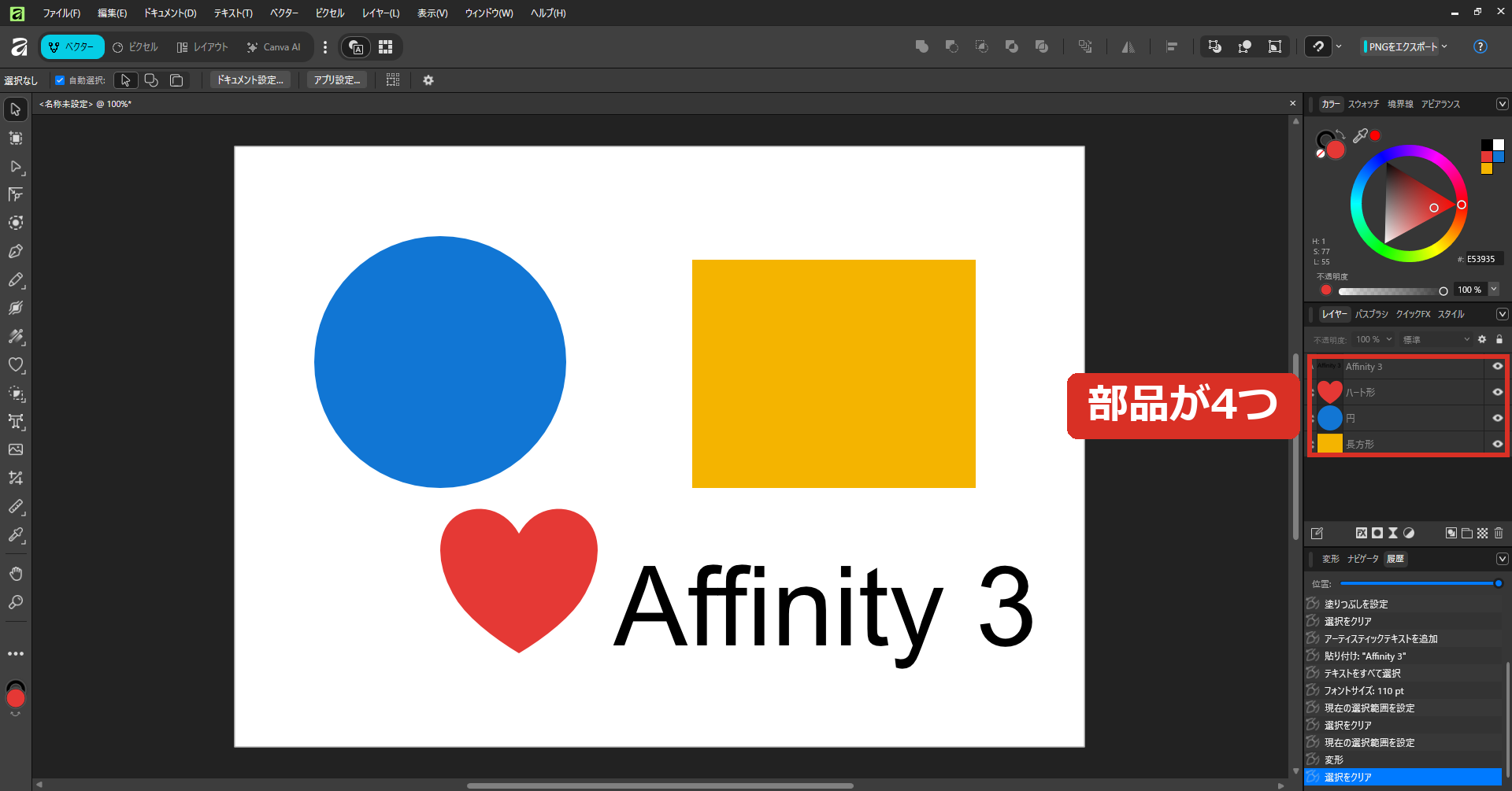Select the Frame Text tool
The height and width of the screenshot is (791, 1512).
(16, 422)
